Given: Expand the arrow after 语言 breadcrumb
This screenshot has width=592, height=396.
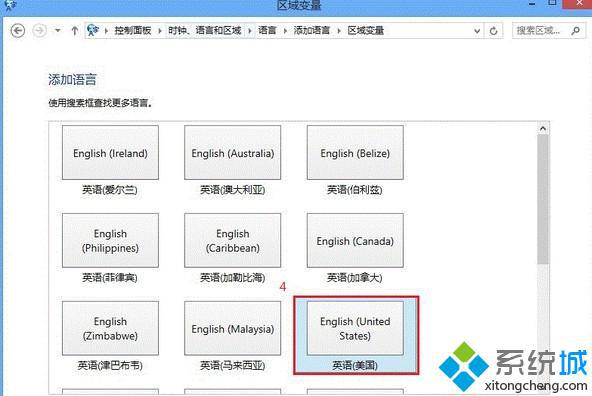Looking at the screenshot, I should tap(285, 31).
